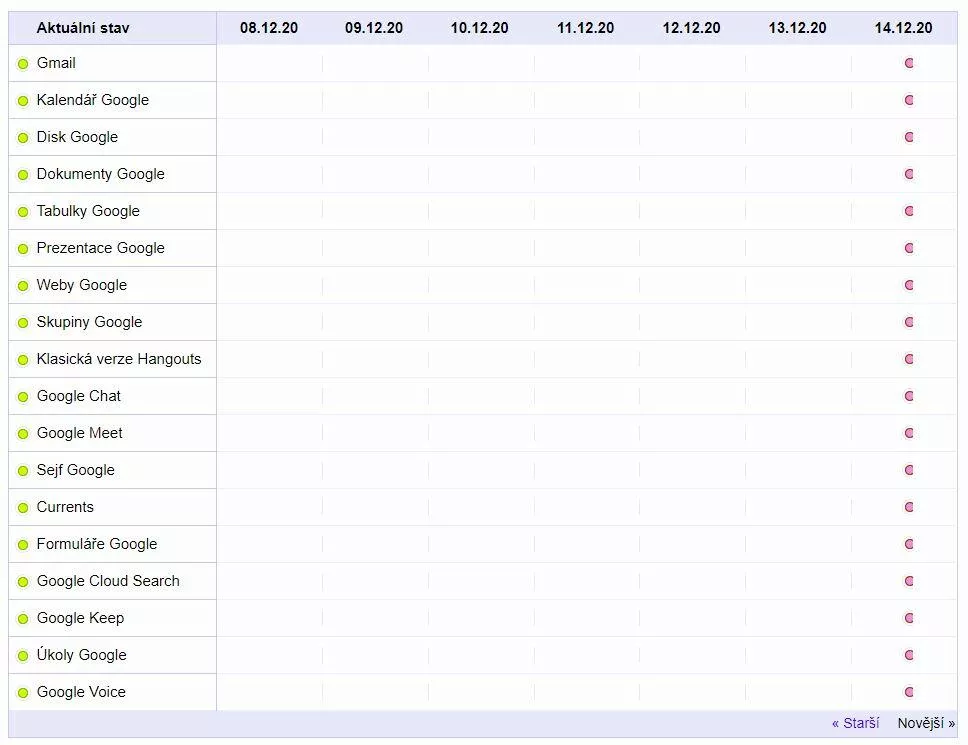Image resolution: width=968 pixels, height=745 pixels.
Task: Click the 10.12.20 date column header
Action: [480, 28]
